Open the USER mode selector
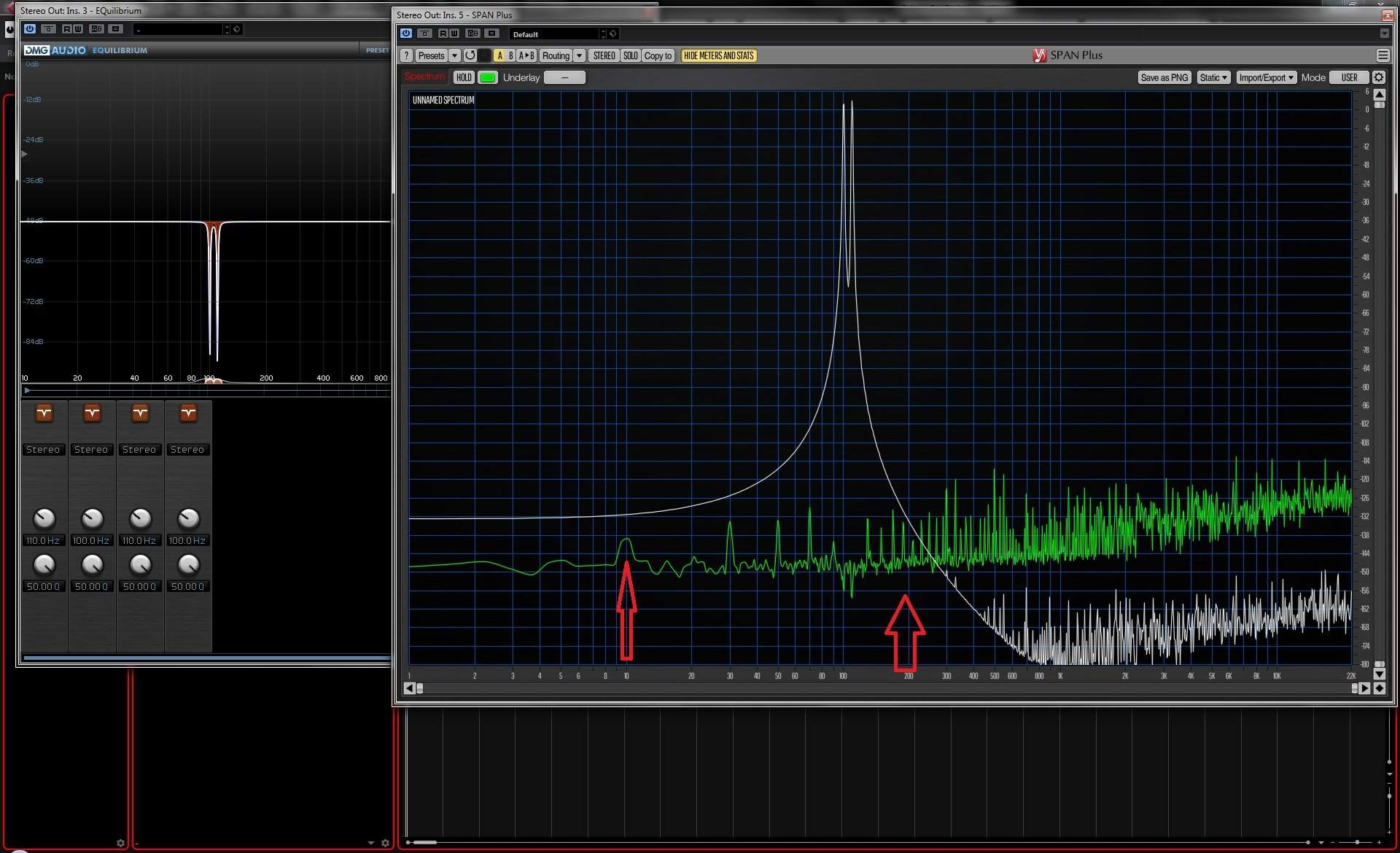 [x=1349, y=77]
